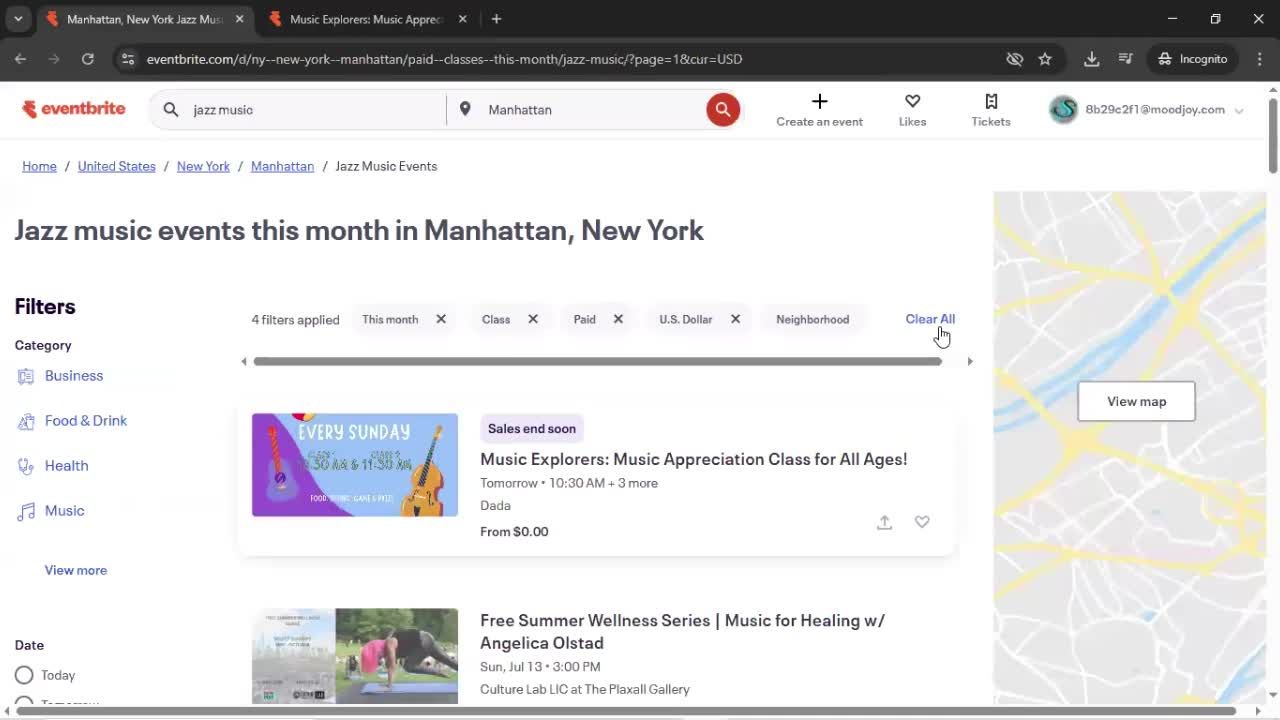Switch to Music Explorers browser tab
Viewport: 1280px width, 720px height.
pyautogui.click(x=369, y=19)
